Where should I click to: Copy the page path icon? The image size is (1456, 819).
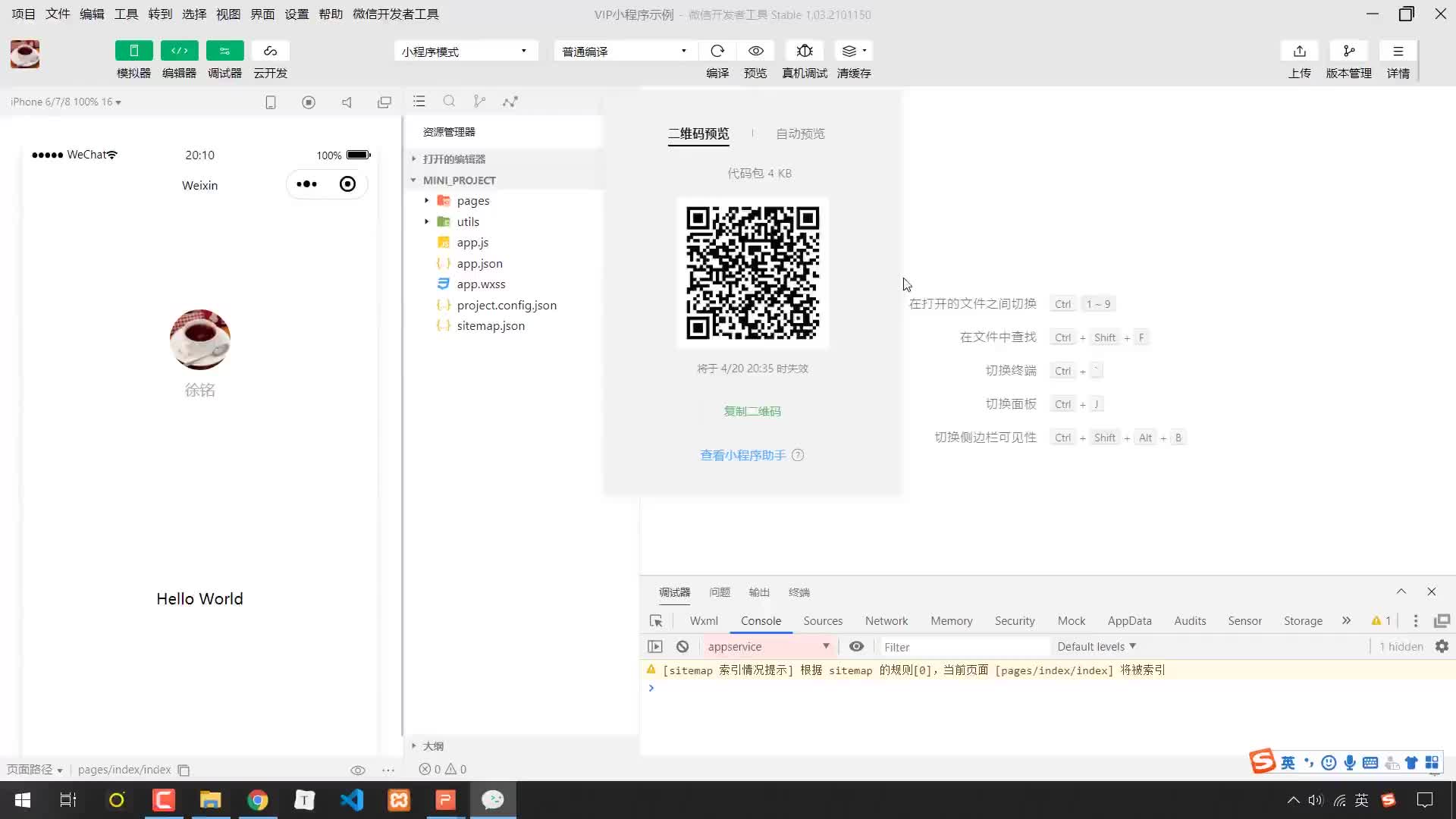coord(184,770)
